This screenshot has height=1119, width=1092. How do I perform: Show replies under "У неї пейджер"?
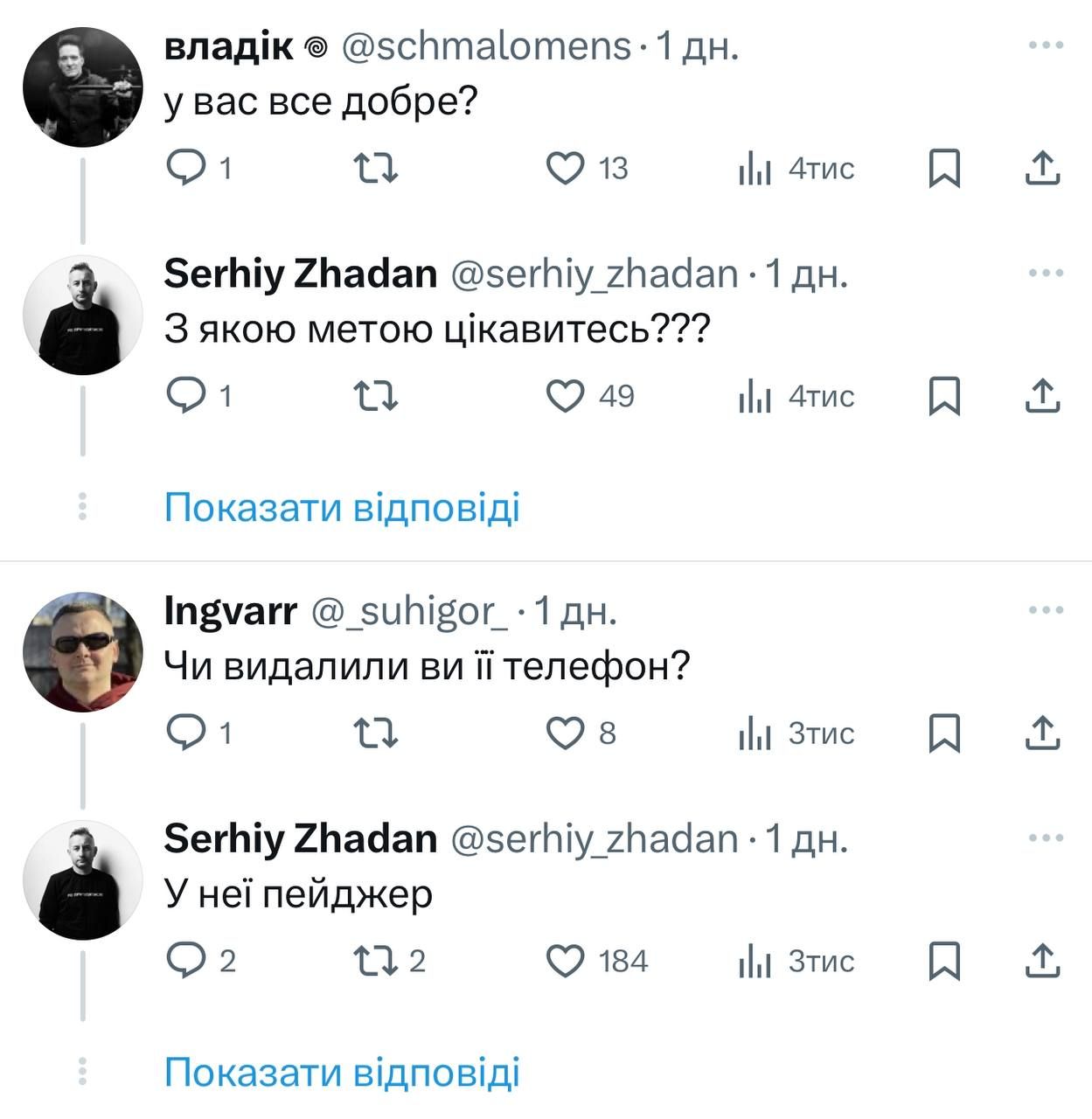342,1072
